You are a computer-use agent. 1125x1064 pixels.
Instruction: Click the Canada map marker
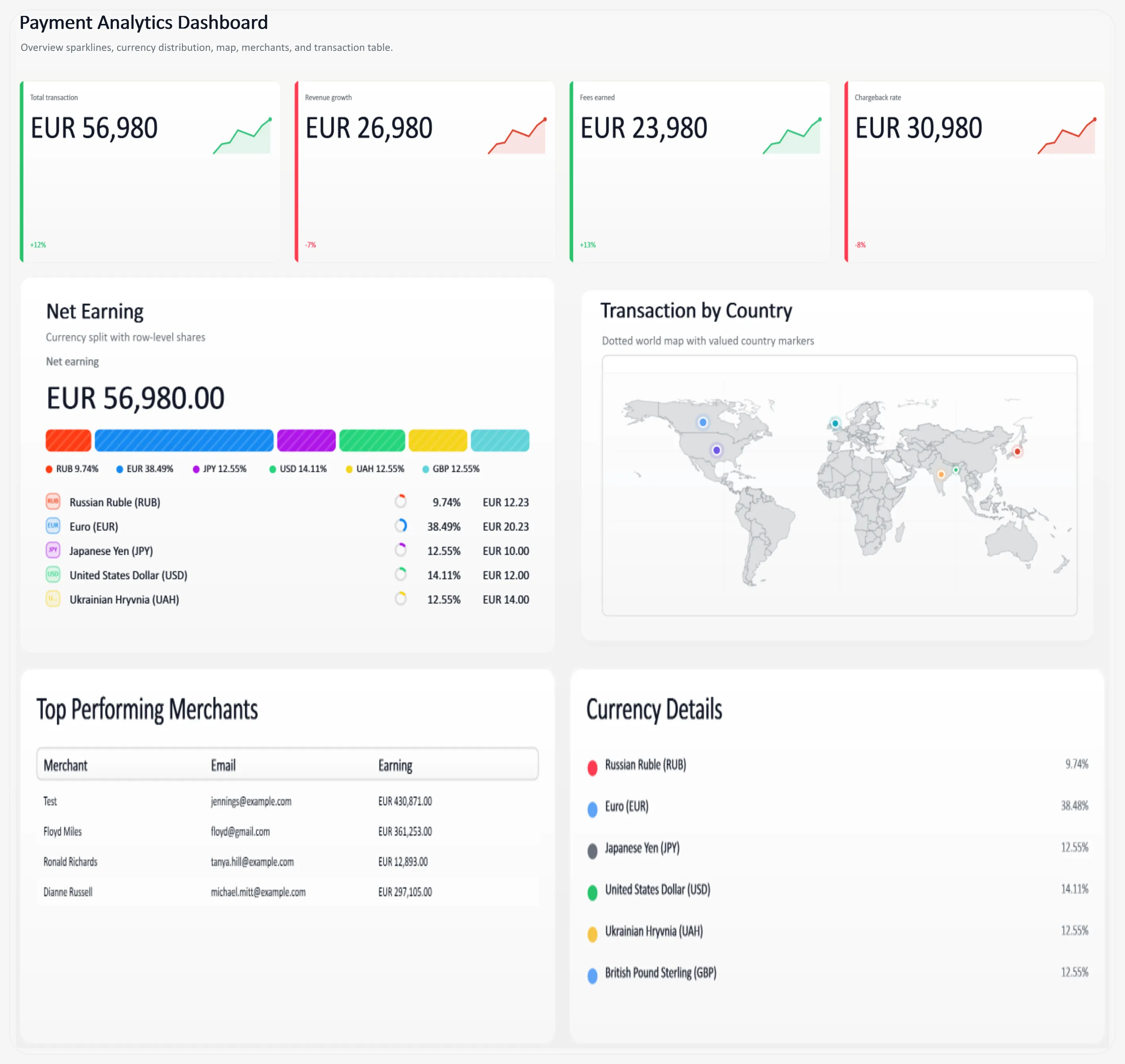click(x=703, y=422)
